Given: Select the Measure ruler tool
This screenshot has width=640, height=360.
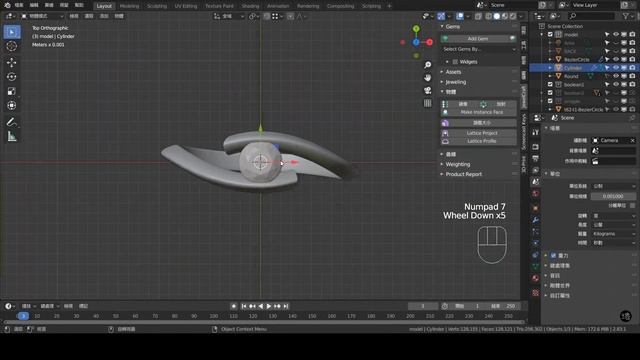Looking at the screenshot, I should pos(12,136).
